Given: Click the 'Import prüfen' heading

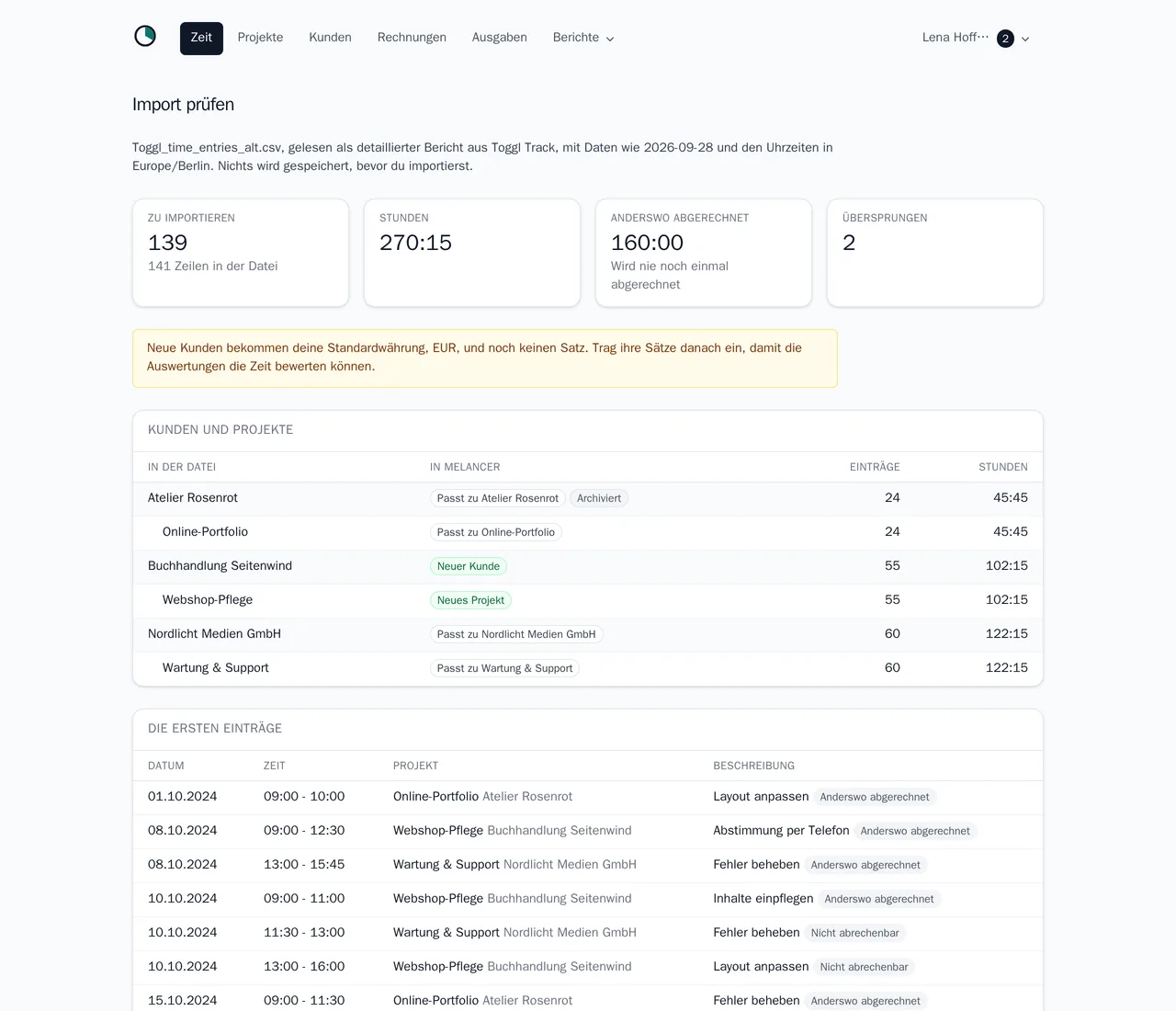Looking at the screenshot, I should point(183,105).
